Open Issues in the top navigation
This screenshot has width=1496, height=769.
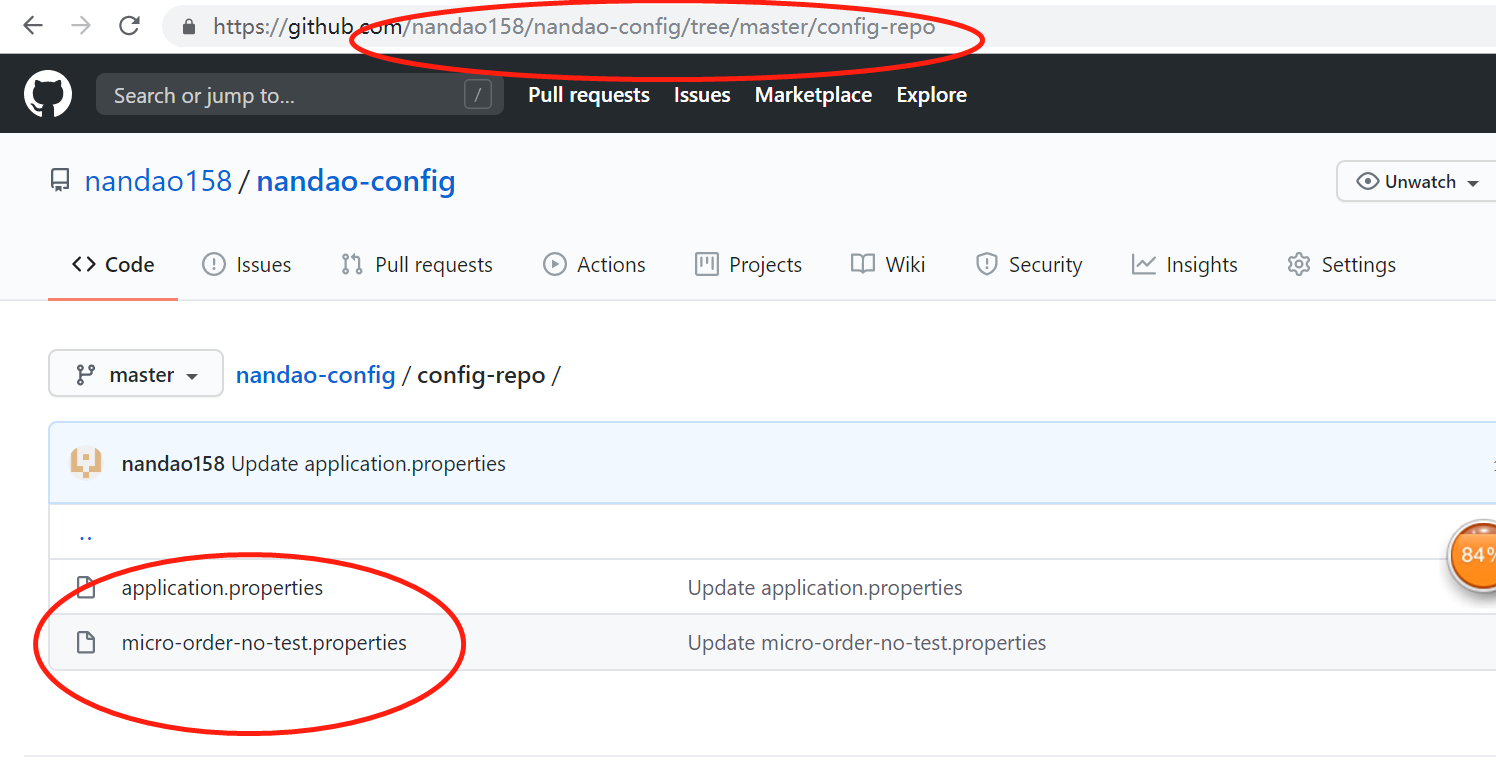(x=702, y=95)
